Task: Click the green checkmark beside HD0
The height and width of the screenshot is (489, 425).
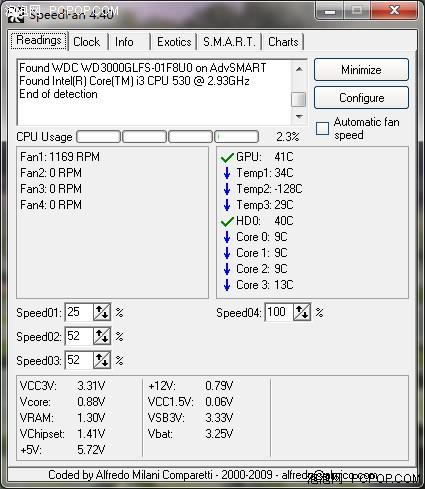Action: [x=227, y=221]
